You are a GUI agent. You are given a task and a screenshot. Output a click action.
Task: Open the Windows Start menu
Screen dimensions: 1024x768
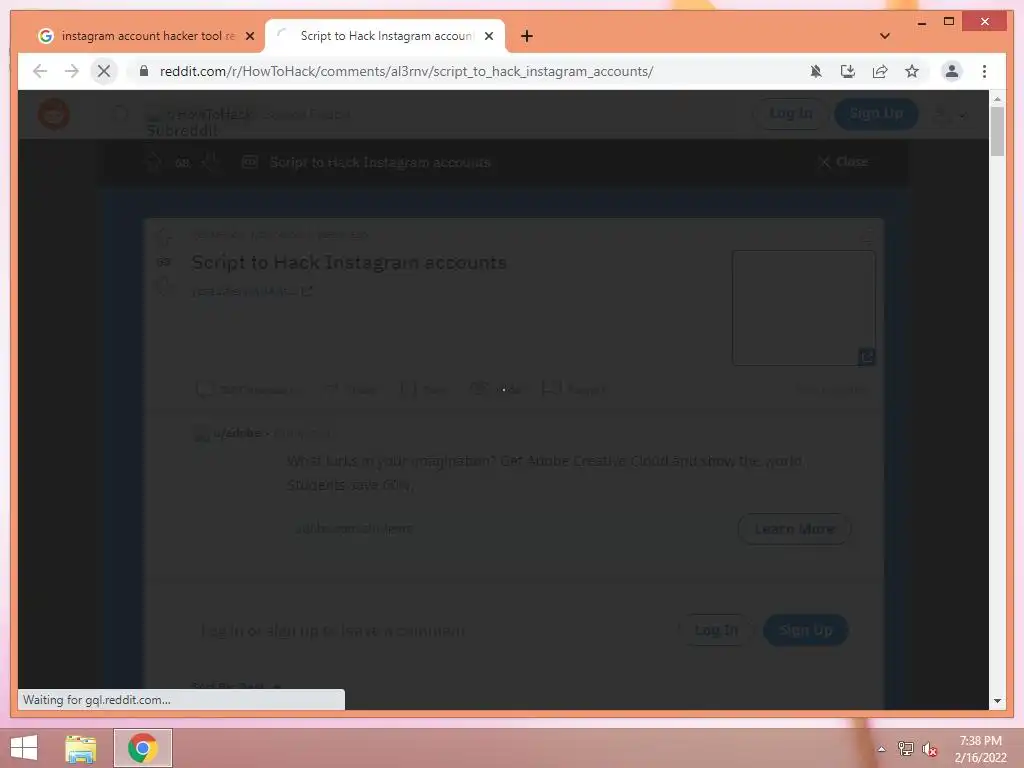(24, 748)
